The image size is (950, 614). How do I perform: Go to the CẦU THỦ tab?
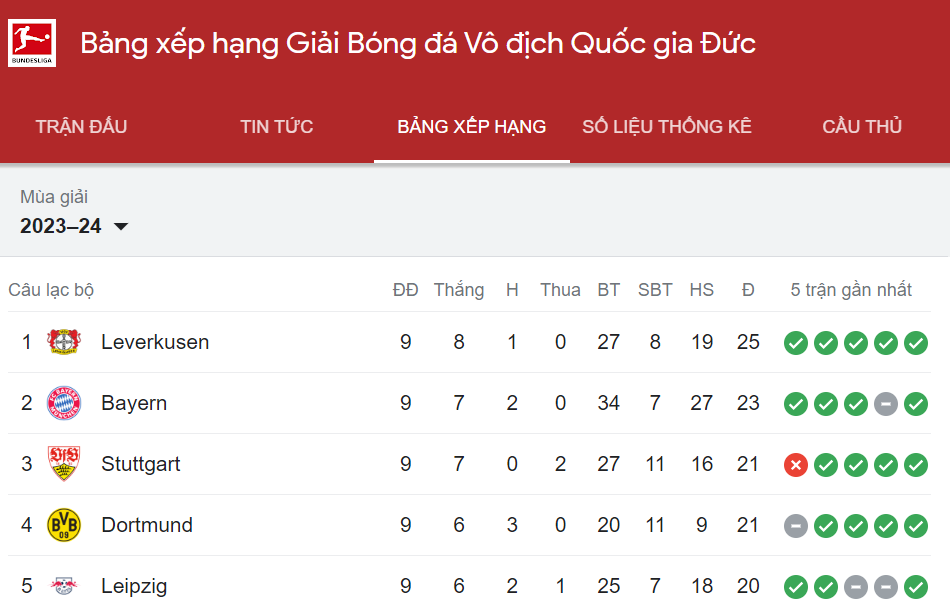(x=862, y=127)
